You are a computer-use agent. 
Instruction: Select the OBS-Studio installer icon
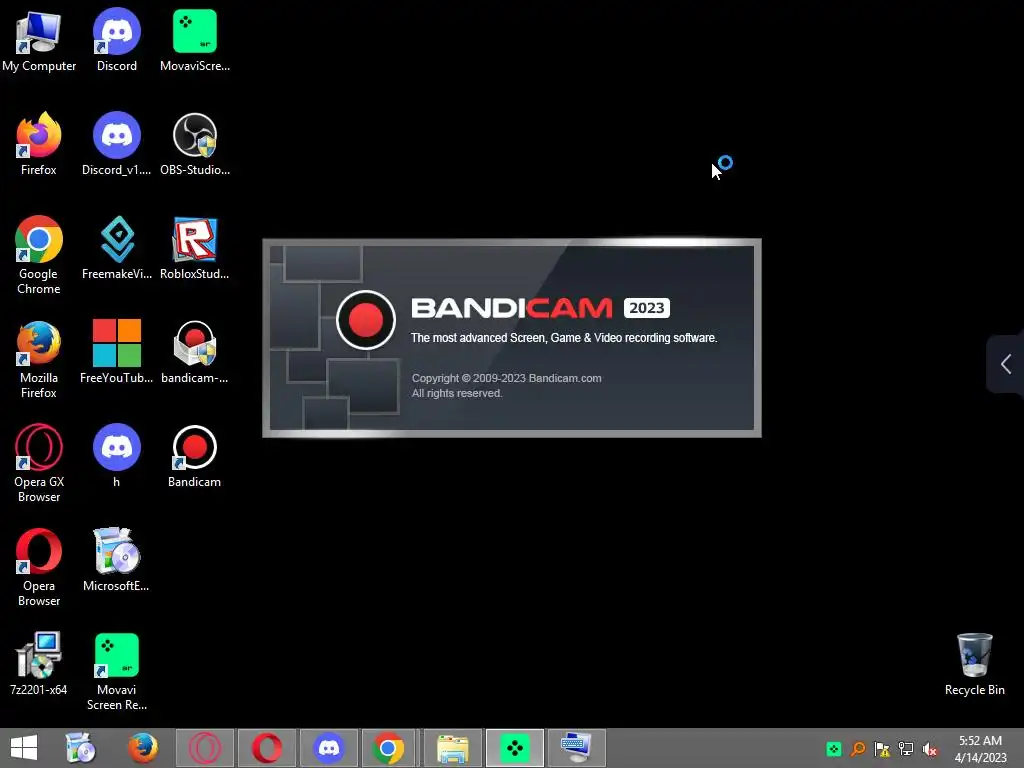(x=195, y=144)
